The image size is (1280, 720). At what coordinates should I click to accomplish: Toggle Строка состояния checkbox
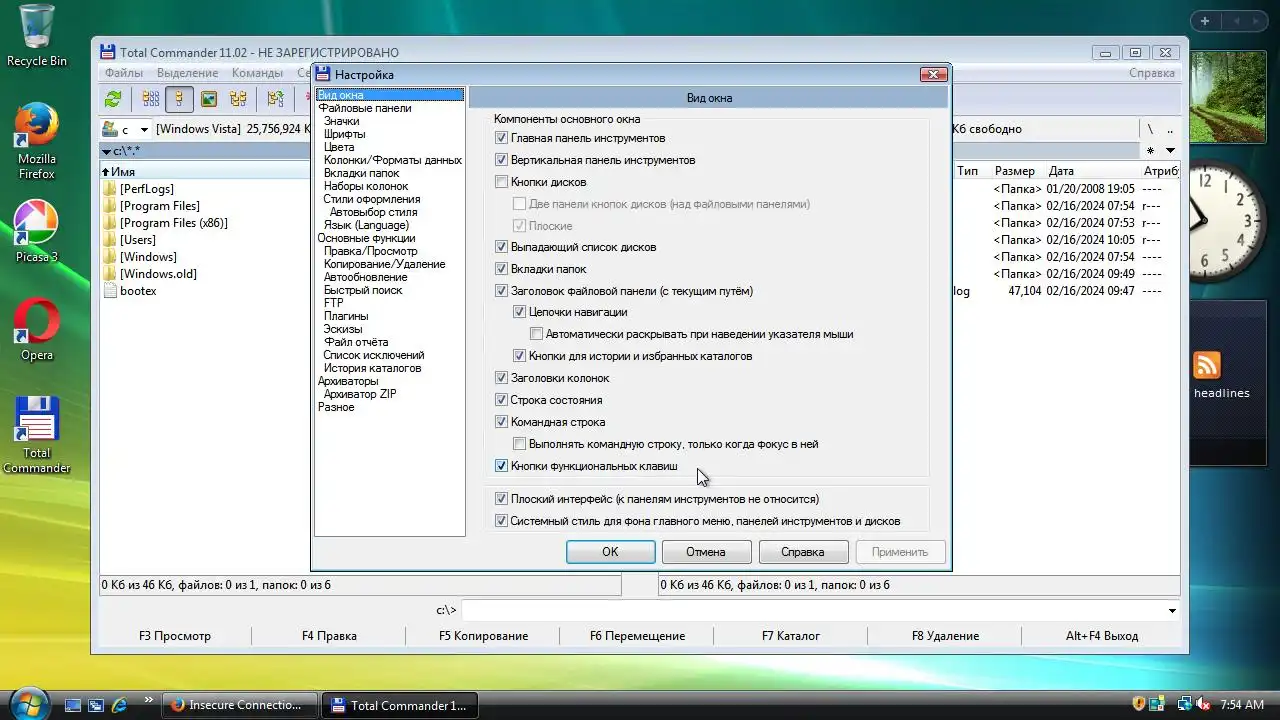pyautogui.click(x=502, y=400)
